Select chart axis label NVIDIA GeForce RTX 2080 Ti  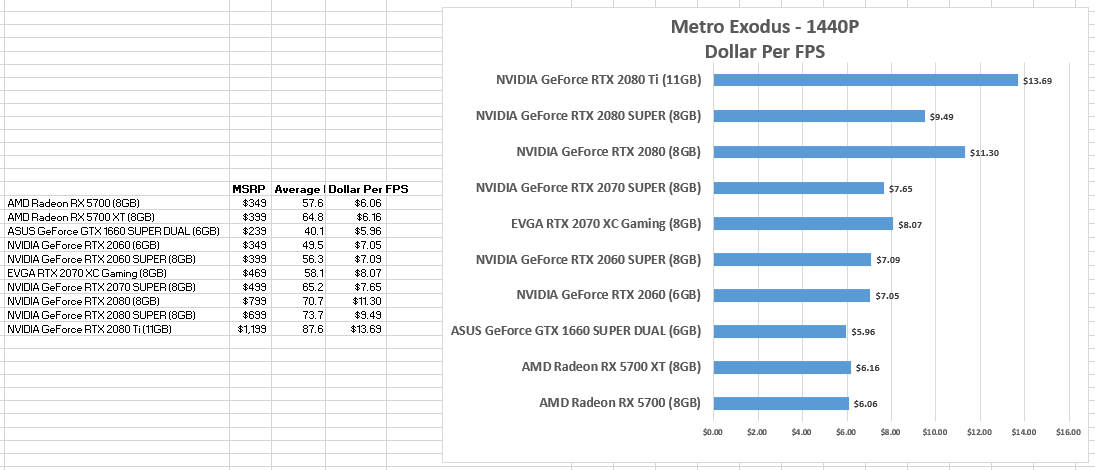[598, 80]
